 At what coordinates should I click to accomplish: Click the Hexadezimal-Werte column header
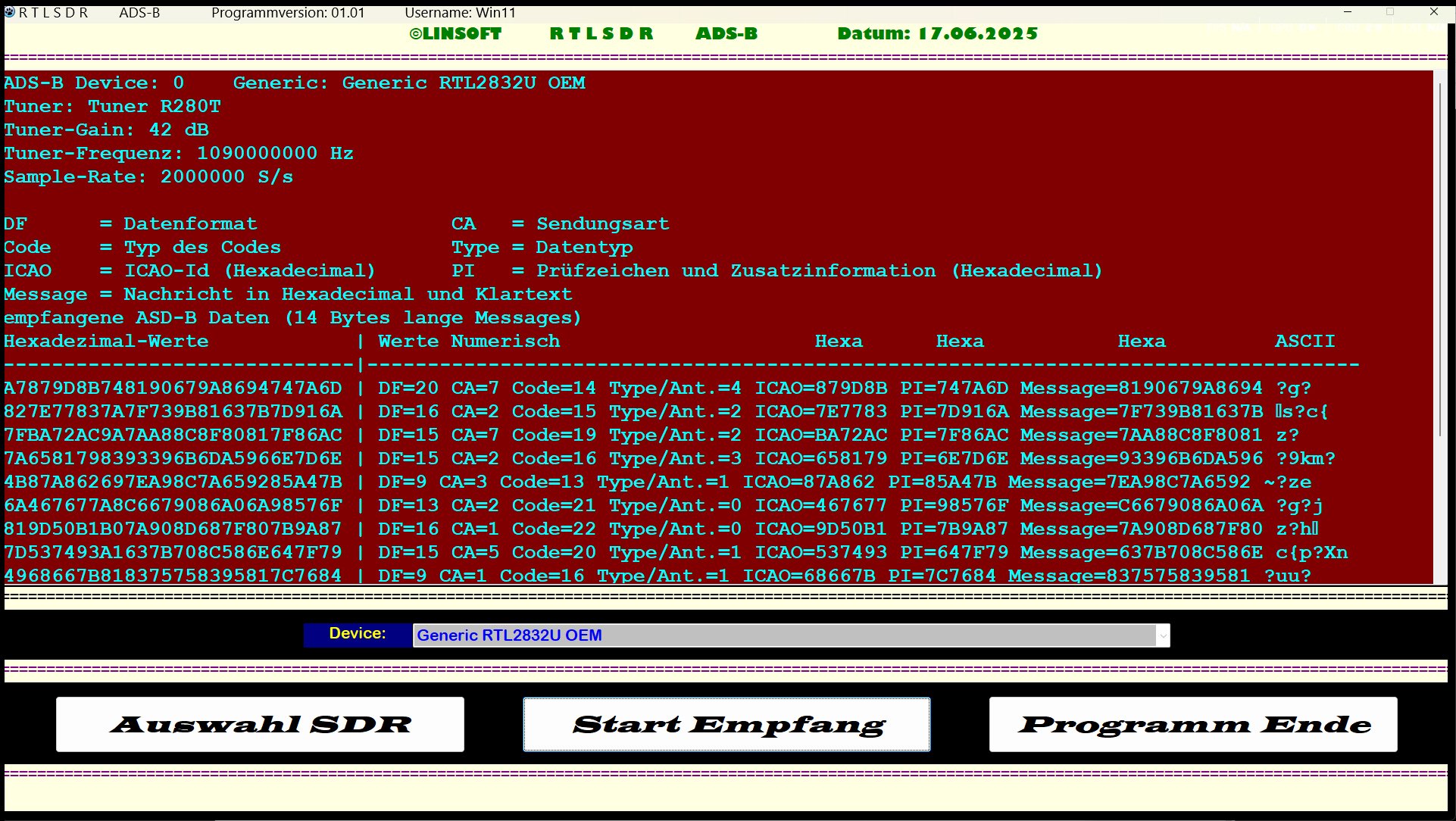point(106,342)
